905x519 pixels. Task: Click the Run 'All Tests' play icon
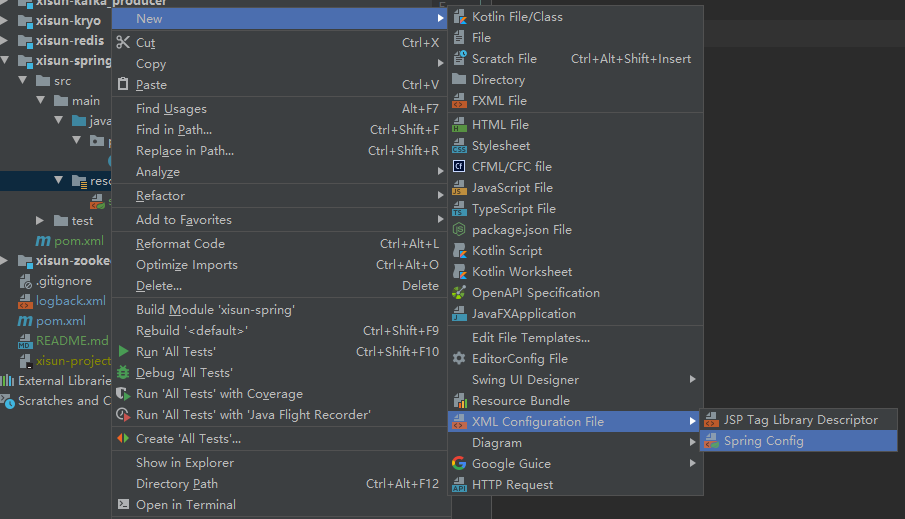(x=123, y=352)
